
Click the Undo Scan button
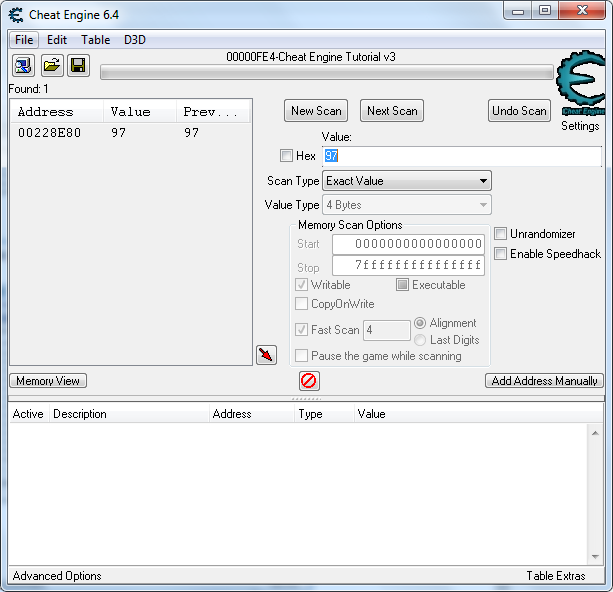coord(519,111)
